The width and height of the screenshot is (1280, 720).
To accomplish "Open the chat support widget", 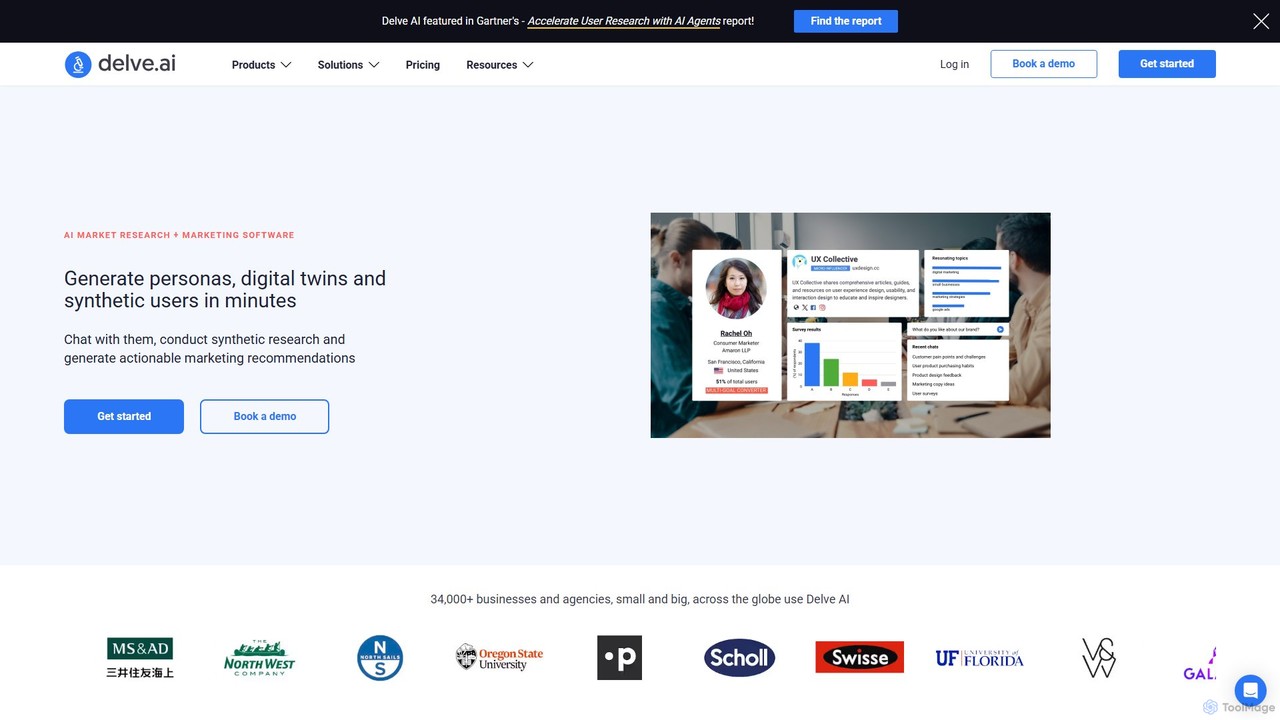I will 1250,691.
